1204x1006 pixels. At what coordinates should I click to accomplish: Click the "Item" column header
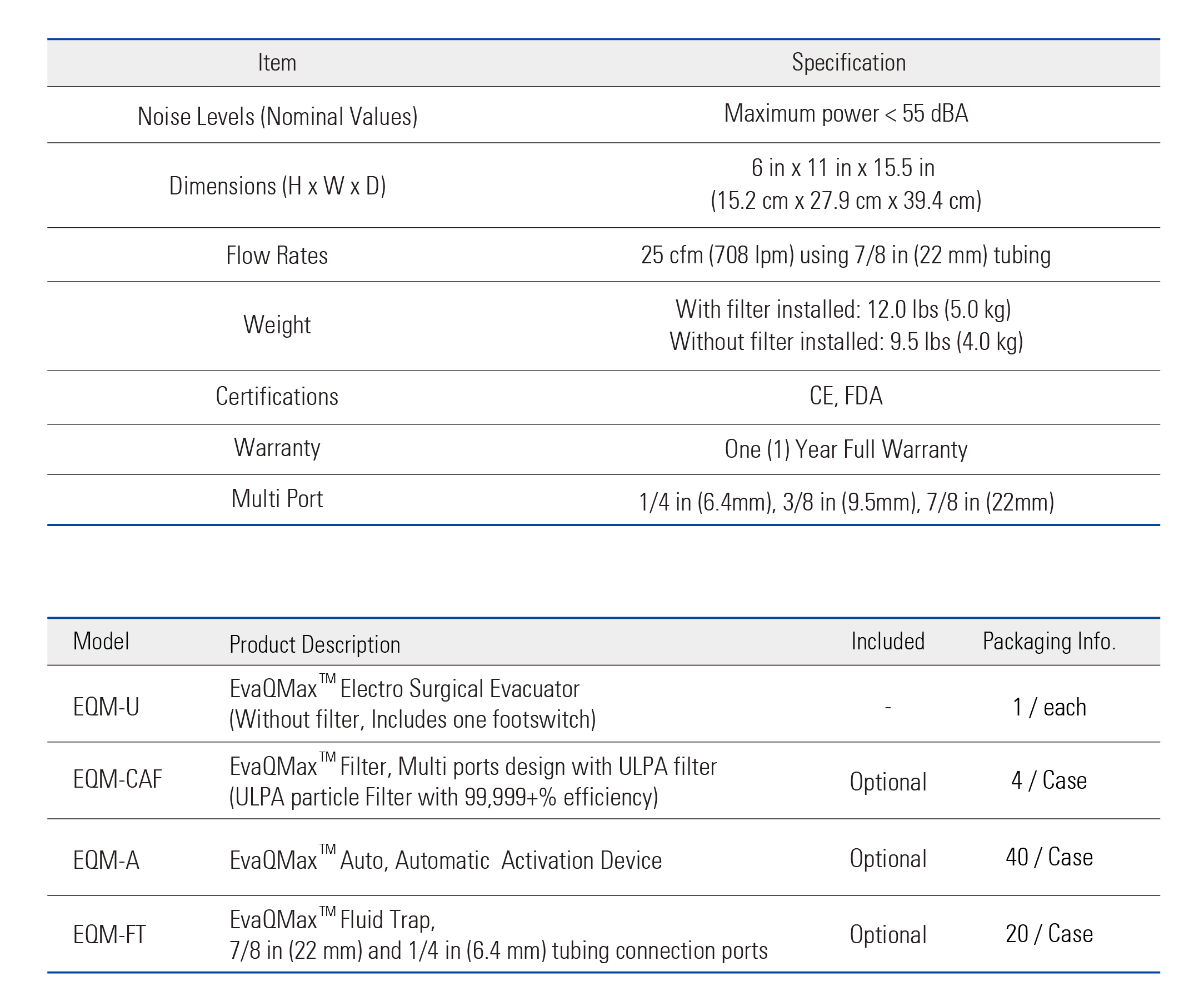tap(277, 62)
